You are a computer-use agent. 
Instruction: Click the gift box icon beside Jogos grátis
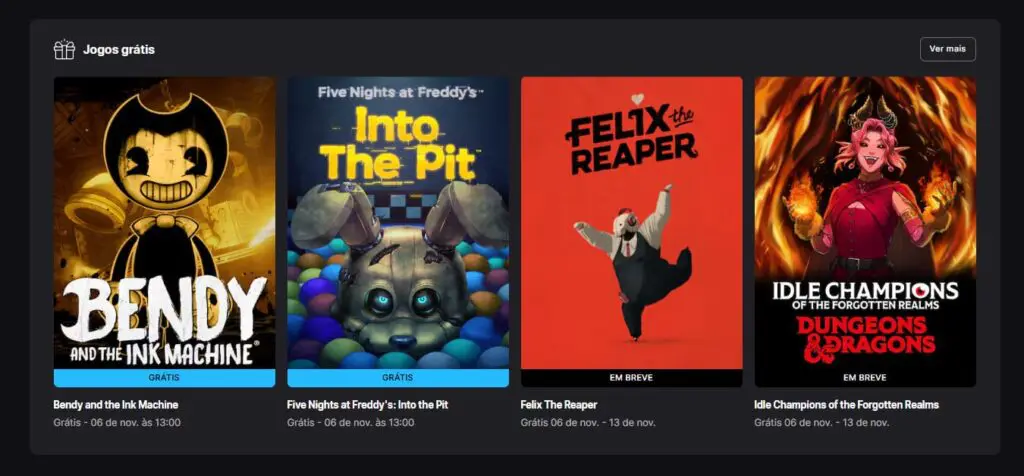click(64, 50)
